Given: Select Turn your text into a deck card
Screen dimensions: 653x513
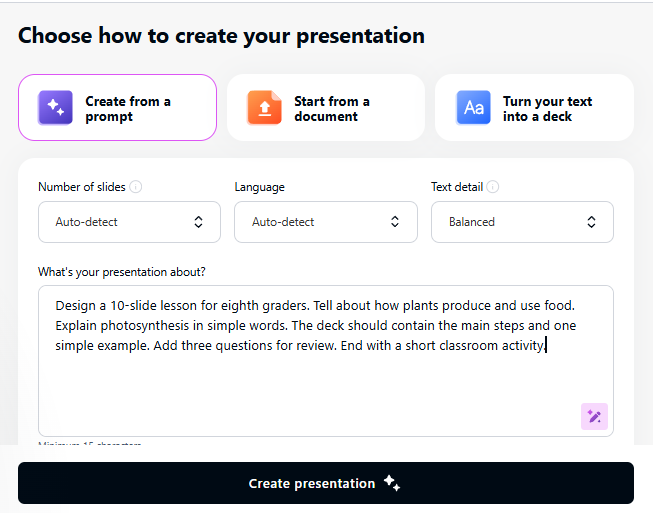Looking at the screenshot, I should coord(534,107).
